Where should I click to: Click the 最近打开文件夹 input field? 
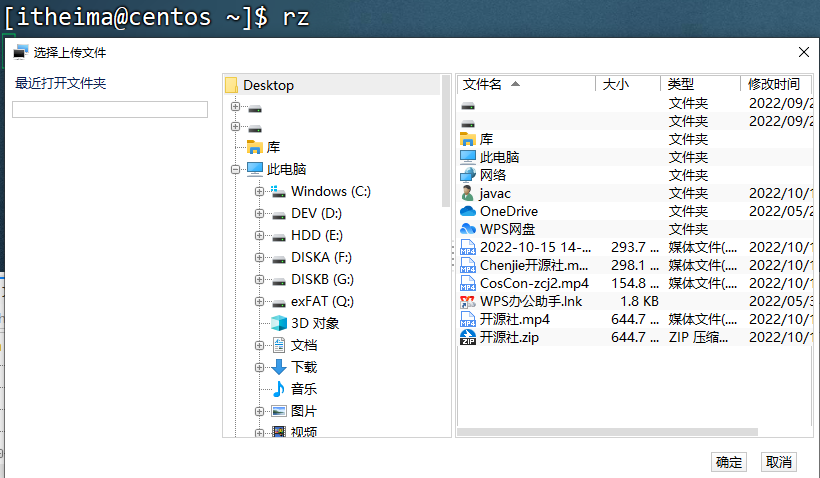coord(110,109)
